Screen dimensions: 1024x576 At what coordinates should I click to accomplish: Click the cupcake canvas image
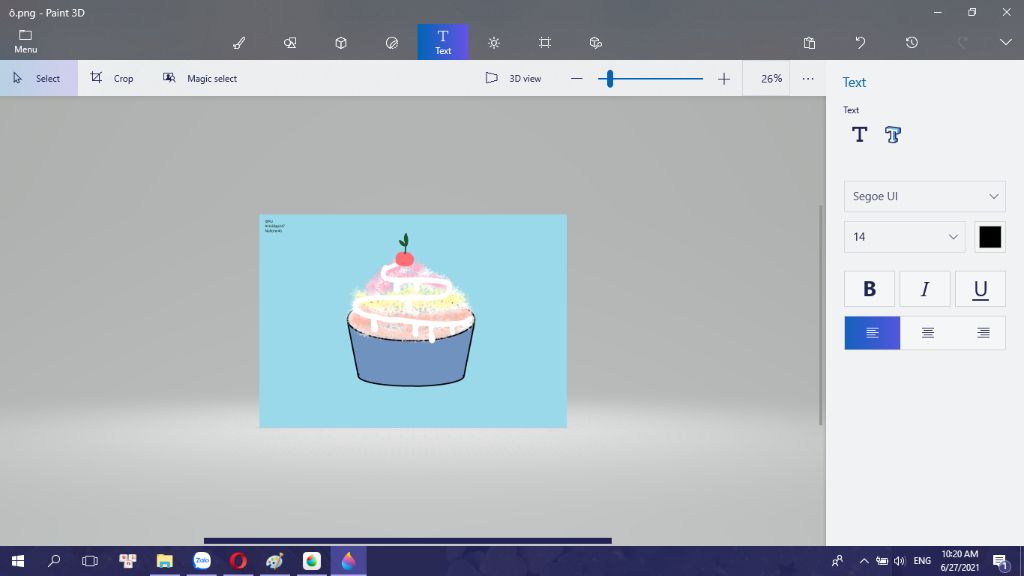(x=413, y=321)
